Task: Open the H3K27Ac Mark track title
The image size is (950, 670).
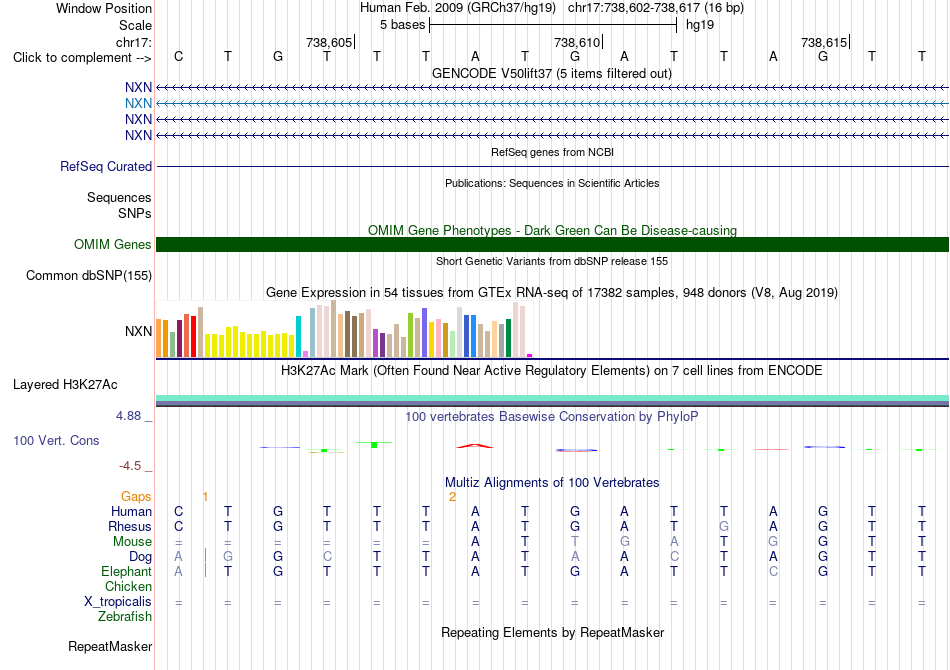Action: 552,371
